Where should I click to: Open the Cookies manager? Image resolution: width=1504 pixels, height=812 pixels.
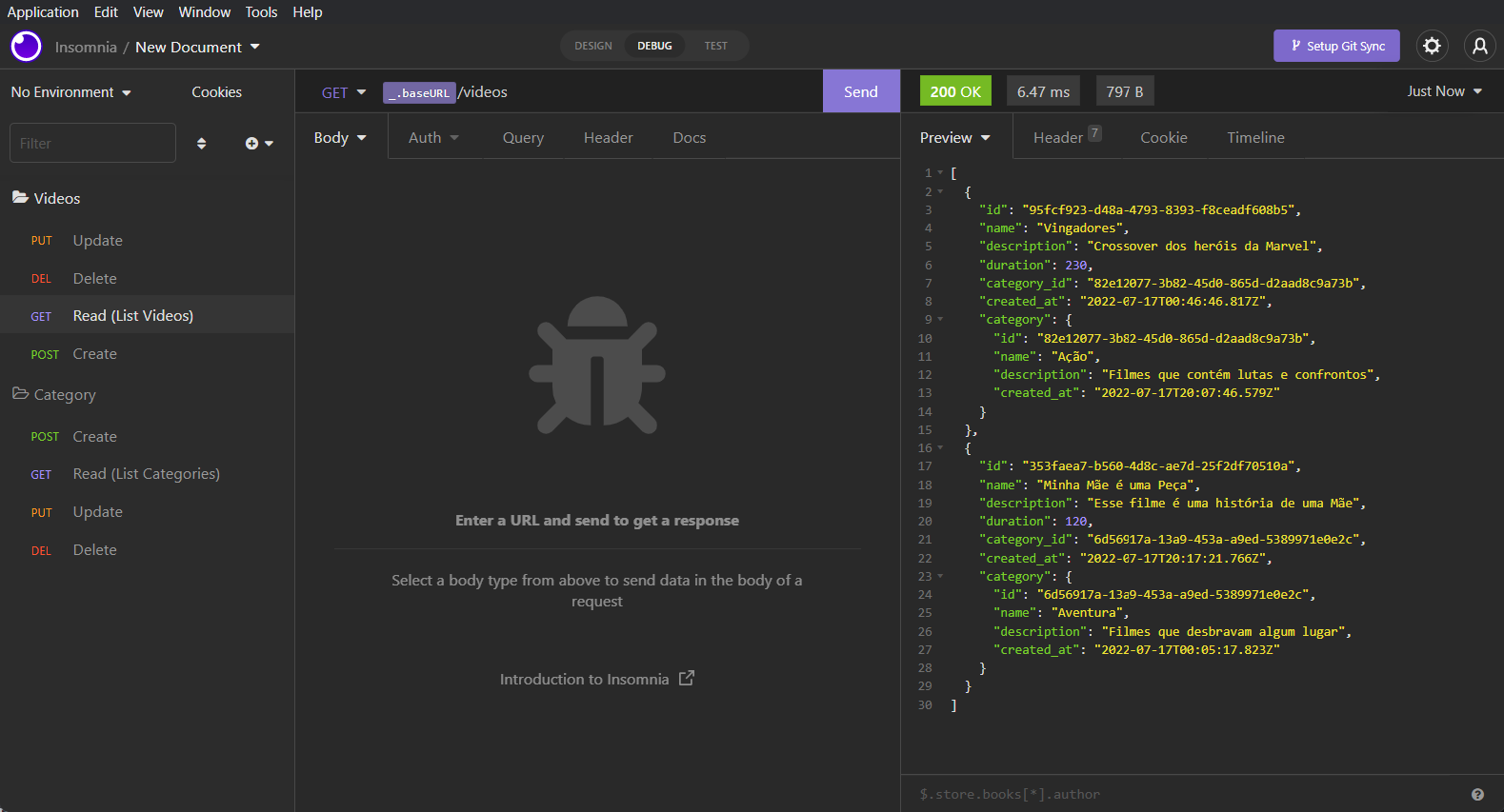(216, 92)
